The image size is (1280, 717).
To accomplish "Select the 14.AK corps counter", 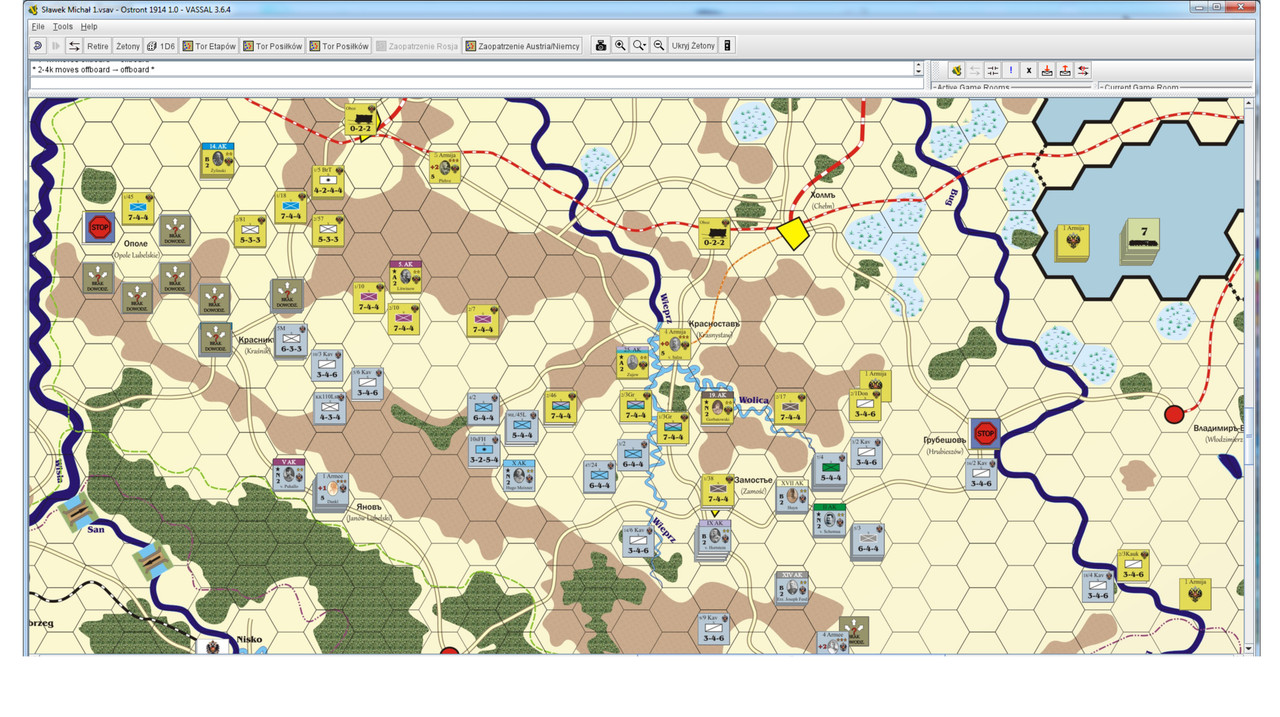I will 217,160.
